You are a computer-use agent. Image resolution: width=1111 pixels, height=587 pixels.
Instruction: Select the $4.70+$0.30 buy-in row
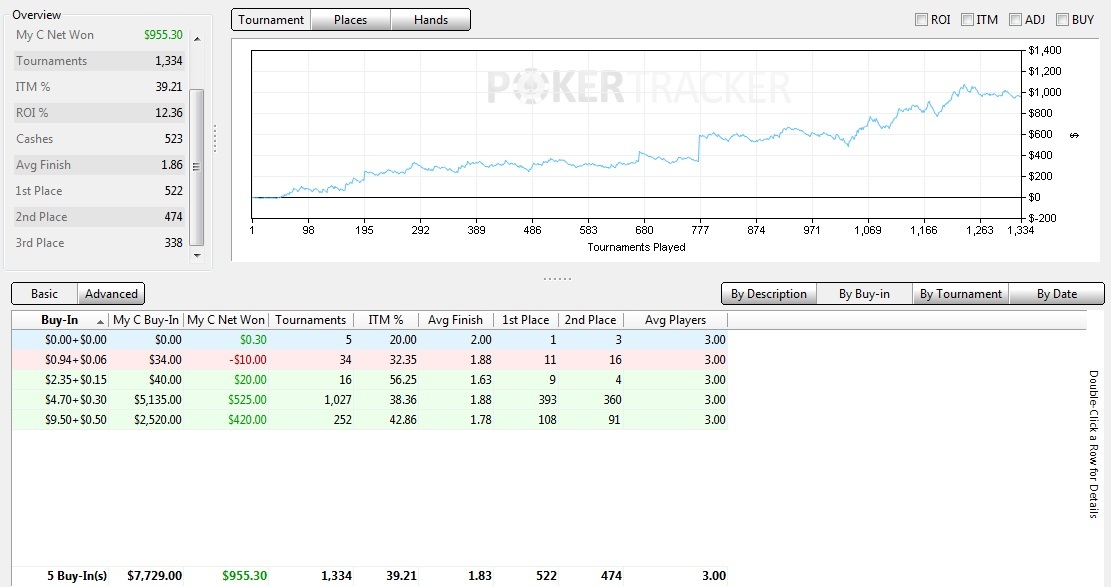click(x=370, y=400)
